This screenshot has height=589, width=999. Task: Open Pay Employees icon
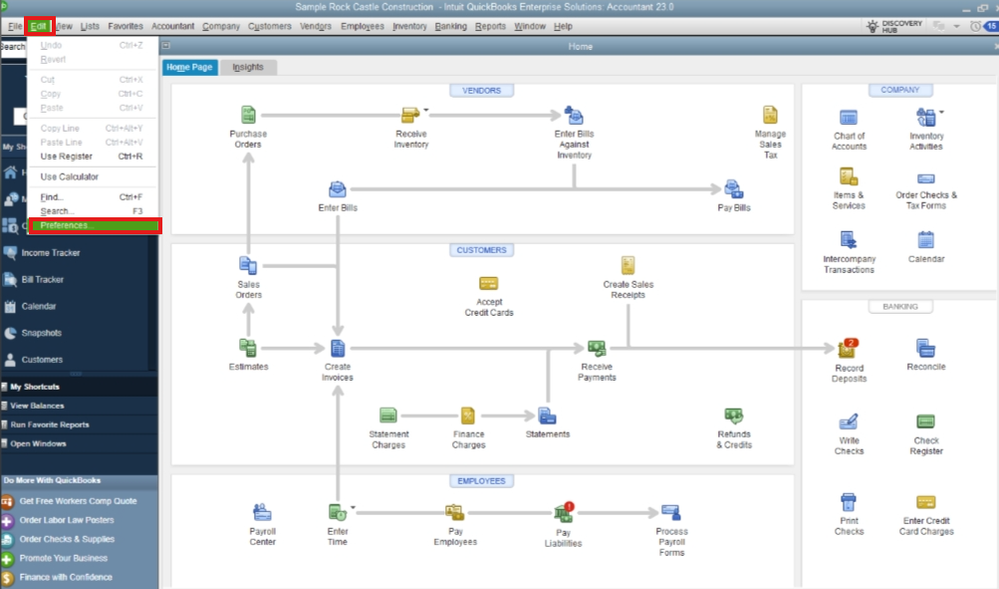[x=455, y=513]
